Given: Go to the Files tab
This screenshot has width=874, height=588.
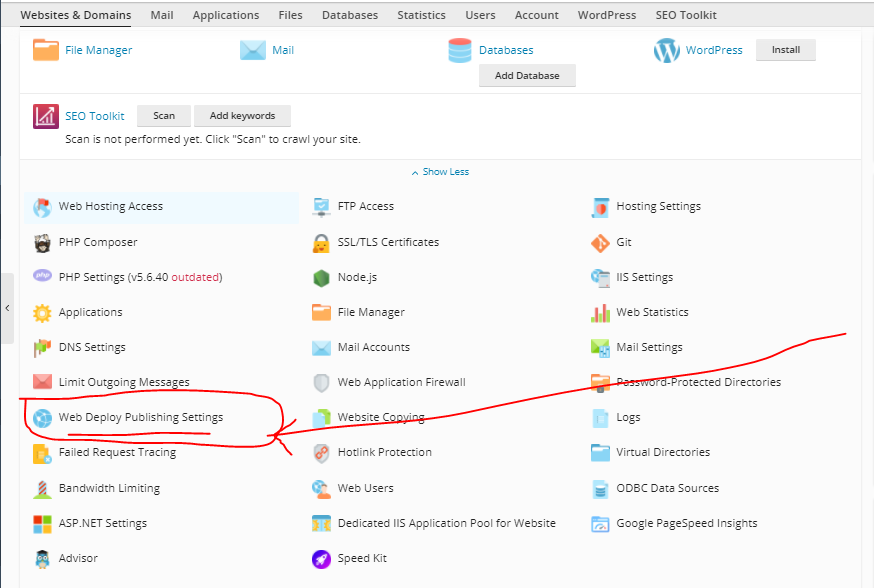Looking at the screenshot, I should pos(290,15).
